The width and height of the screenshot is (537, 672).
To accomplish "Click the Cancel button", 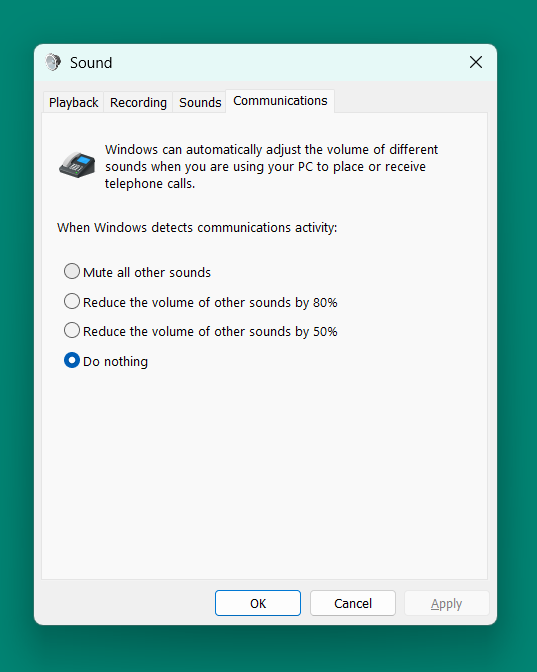I will 353,603.
